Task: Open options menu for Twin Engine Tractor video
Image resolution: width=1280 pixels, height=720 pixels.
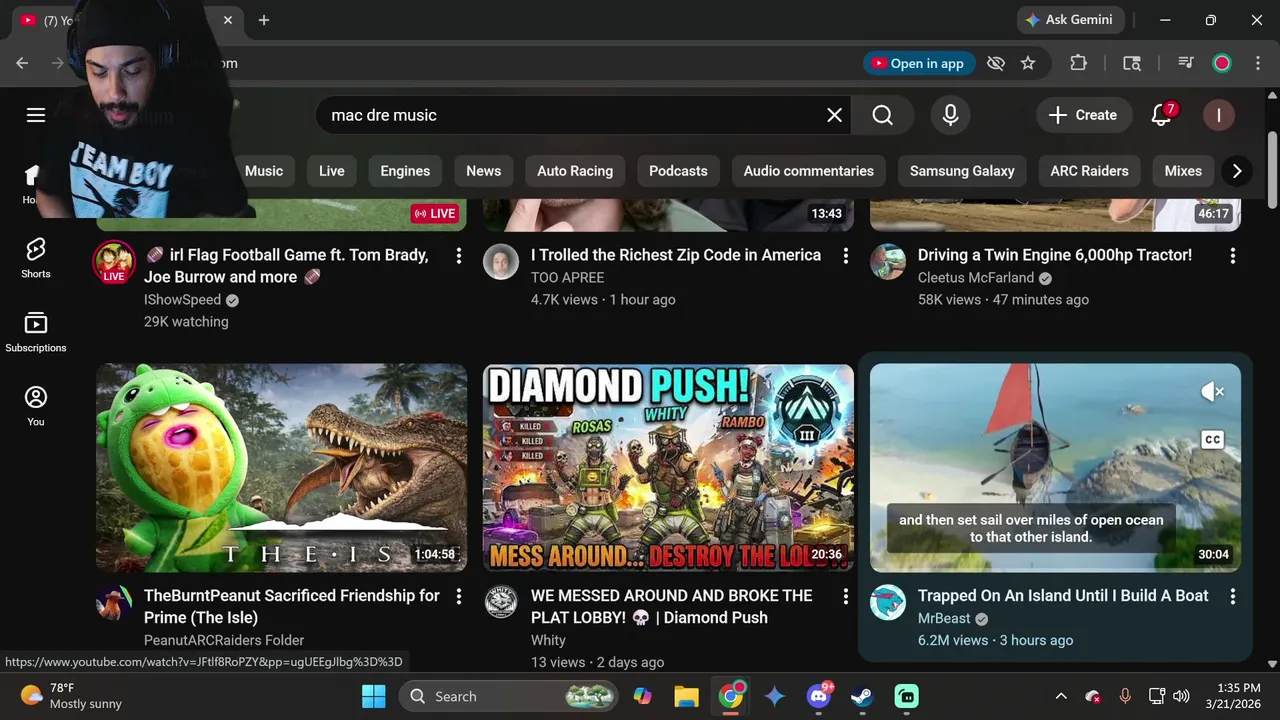Action: pyautogui.click(x=1232, y=256)
